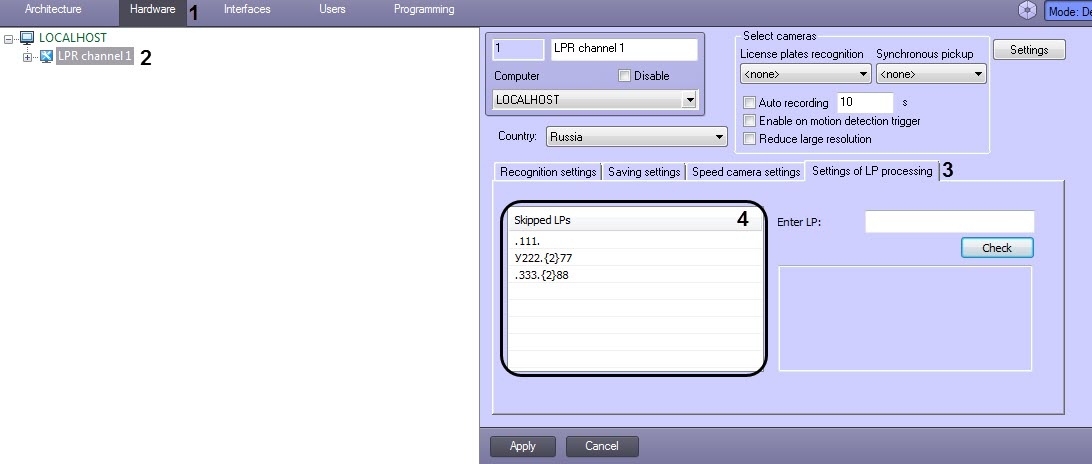Enable the Auto recording checkbox
Screen dimensions: 1092x464
coord(749,103)
